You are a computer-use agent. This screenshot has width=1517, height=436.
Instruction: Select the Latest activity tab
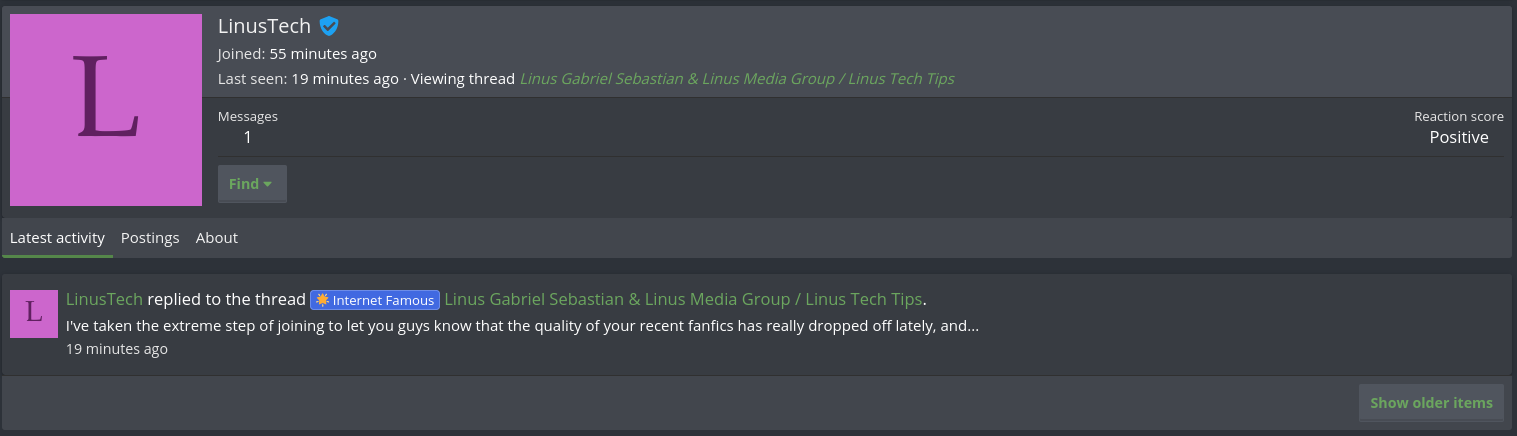(57, 238)
